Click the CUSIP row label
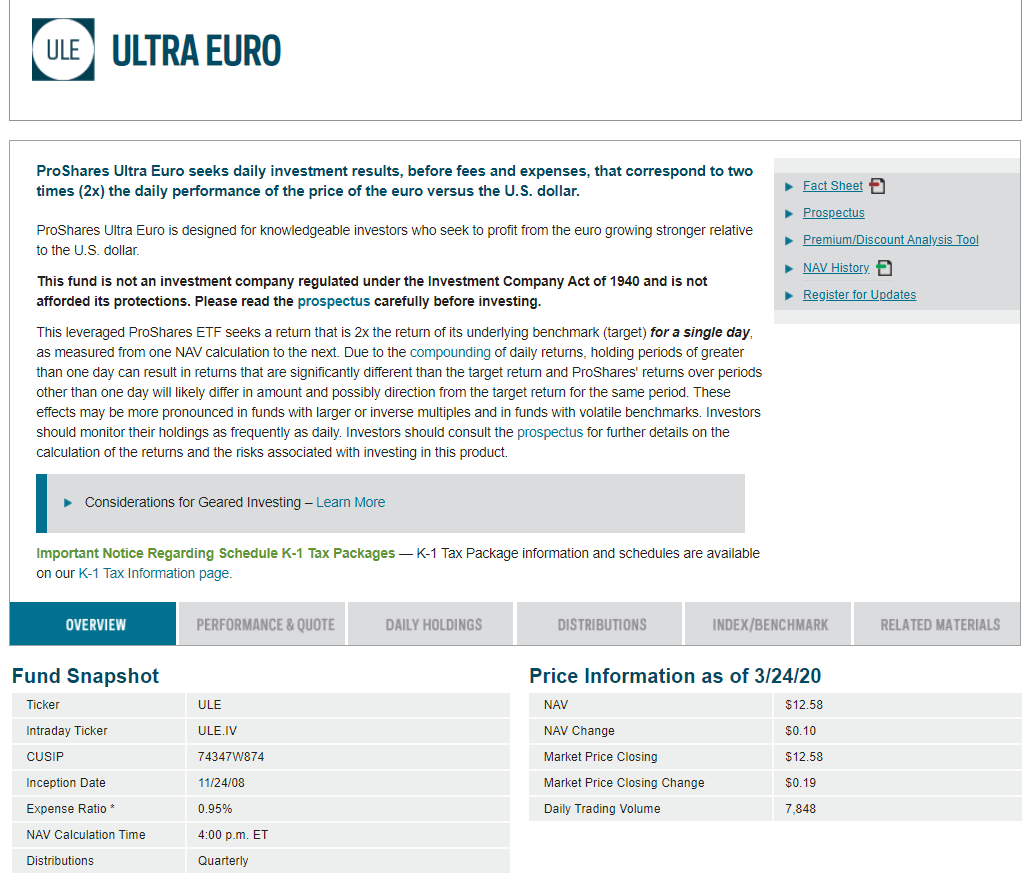 tap(45, 757)
